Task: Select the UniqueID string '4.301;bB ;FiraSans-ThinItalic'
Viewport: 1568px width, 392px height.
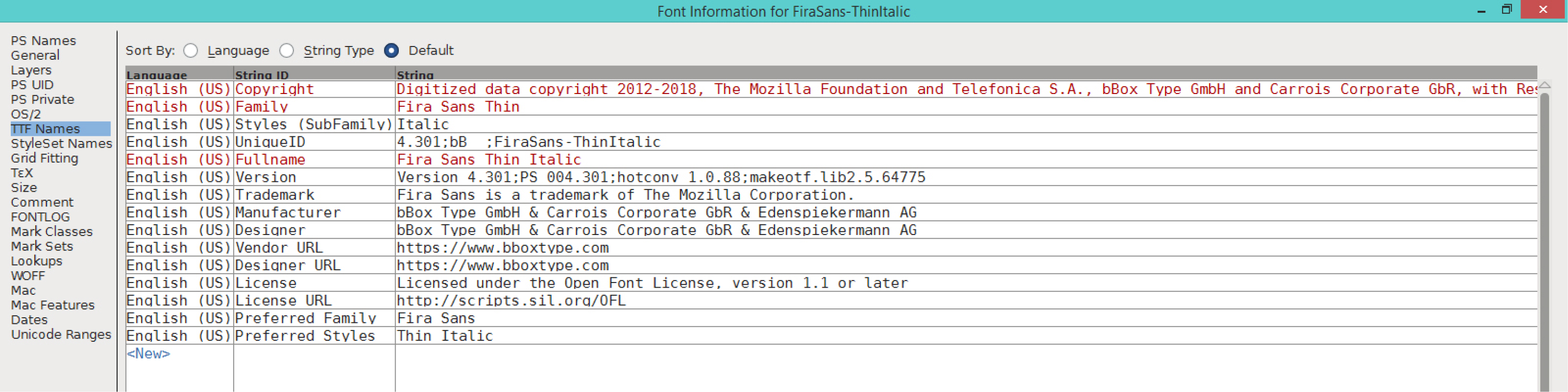Action: [x=528, y=142]
